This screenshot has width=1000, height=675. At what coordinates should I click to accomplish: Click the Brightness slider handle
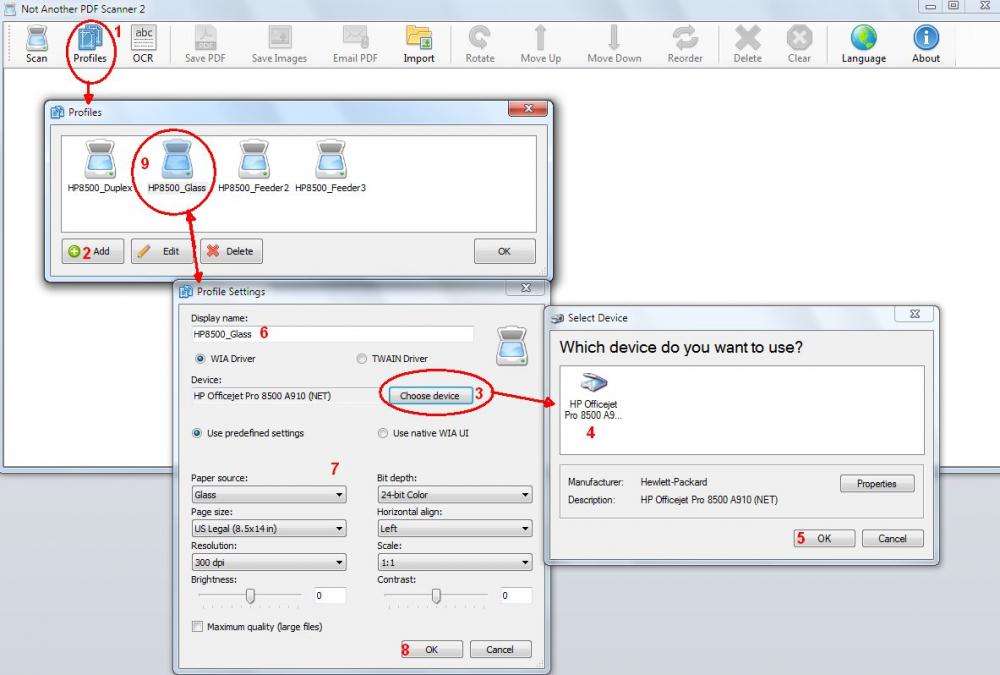coord(250,596)
